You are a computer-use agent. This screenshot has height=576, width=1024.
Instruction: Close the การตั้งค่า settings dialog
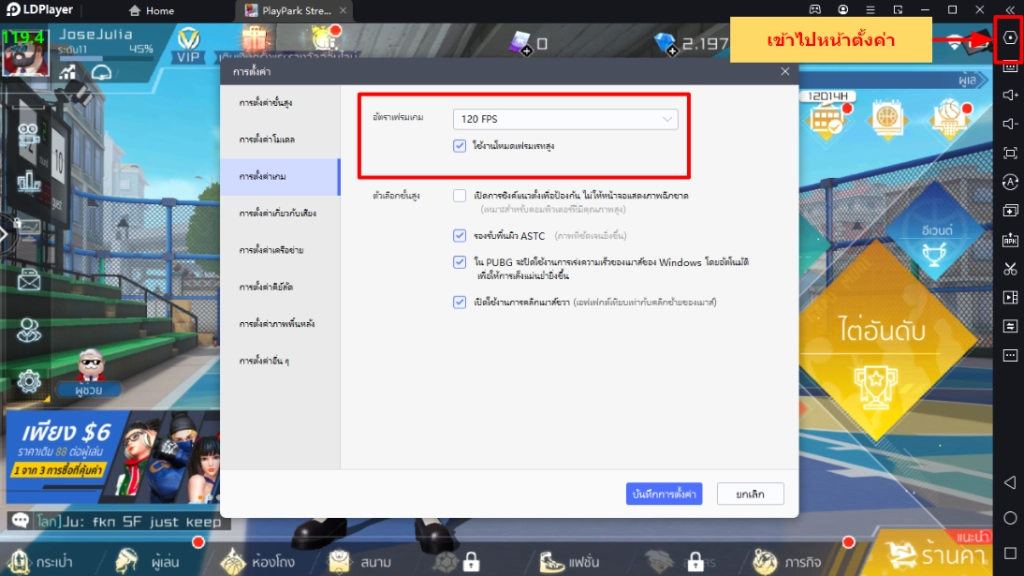click(785, 71)
